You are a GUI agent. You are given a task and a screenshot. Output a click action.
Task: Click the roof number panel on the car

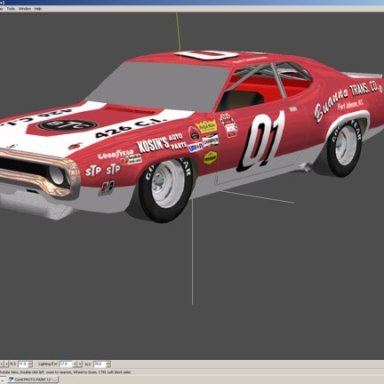(x=207, y=55)
